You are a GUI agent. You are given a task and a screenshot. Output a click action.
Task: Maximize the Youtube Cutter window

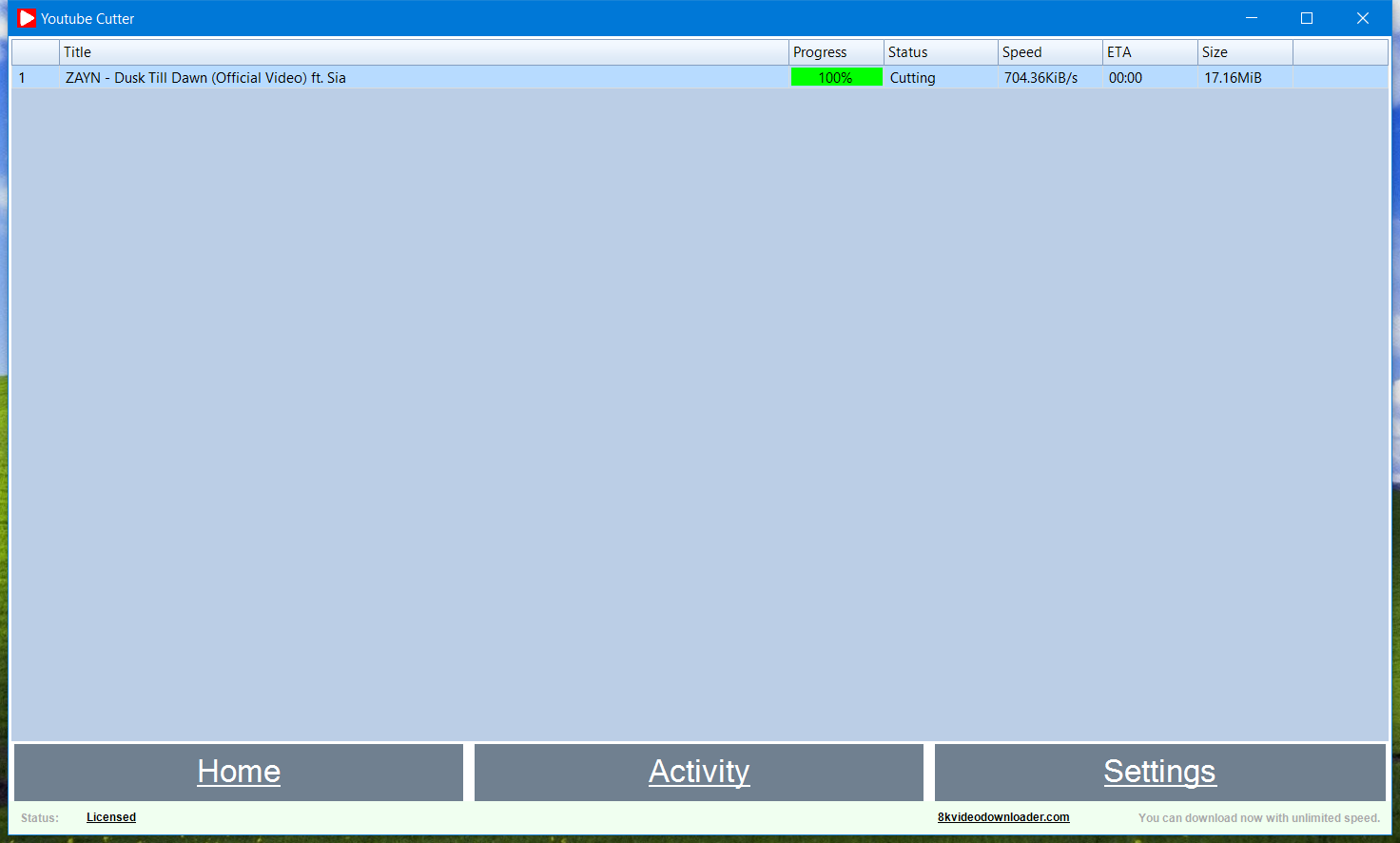(1307, 18)
